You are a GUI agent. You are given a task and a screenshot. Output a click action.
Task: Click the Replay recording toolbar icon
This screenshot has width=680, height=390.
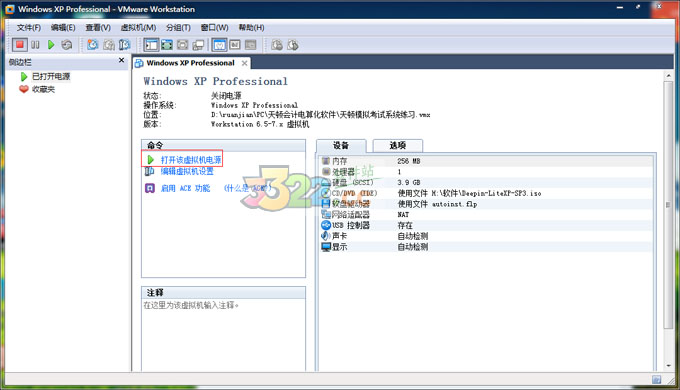tap(293, 45)
